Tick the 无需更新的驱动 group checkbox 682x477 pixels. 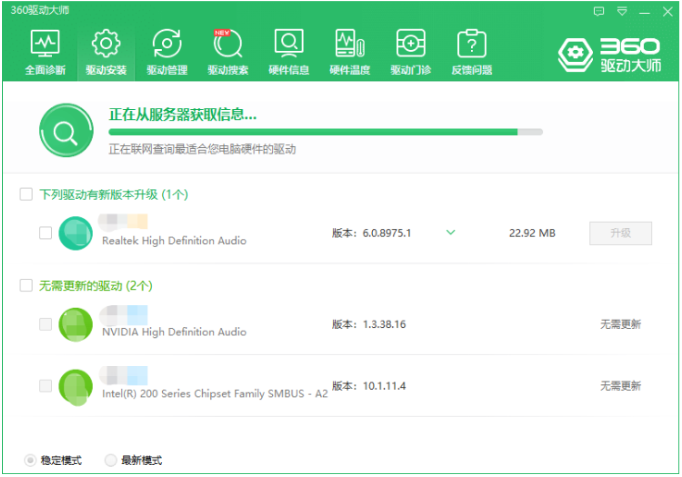click(x=26, y=286)
